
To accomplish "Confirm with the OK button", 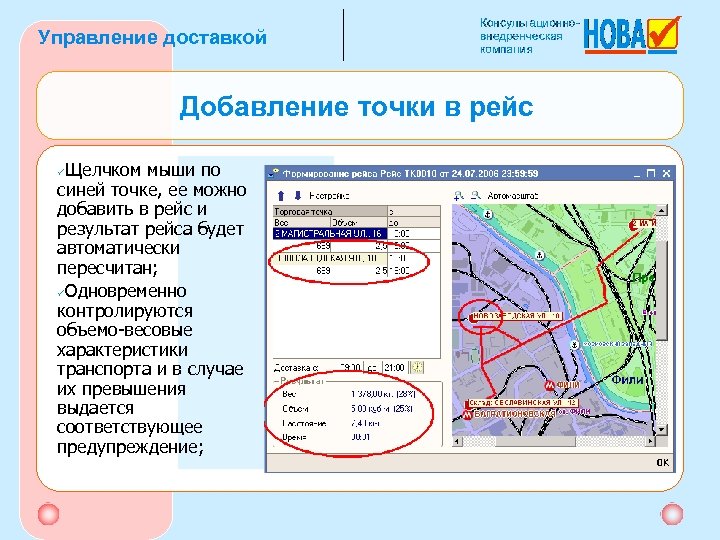I will (x=662, y=462).
